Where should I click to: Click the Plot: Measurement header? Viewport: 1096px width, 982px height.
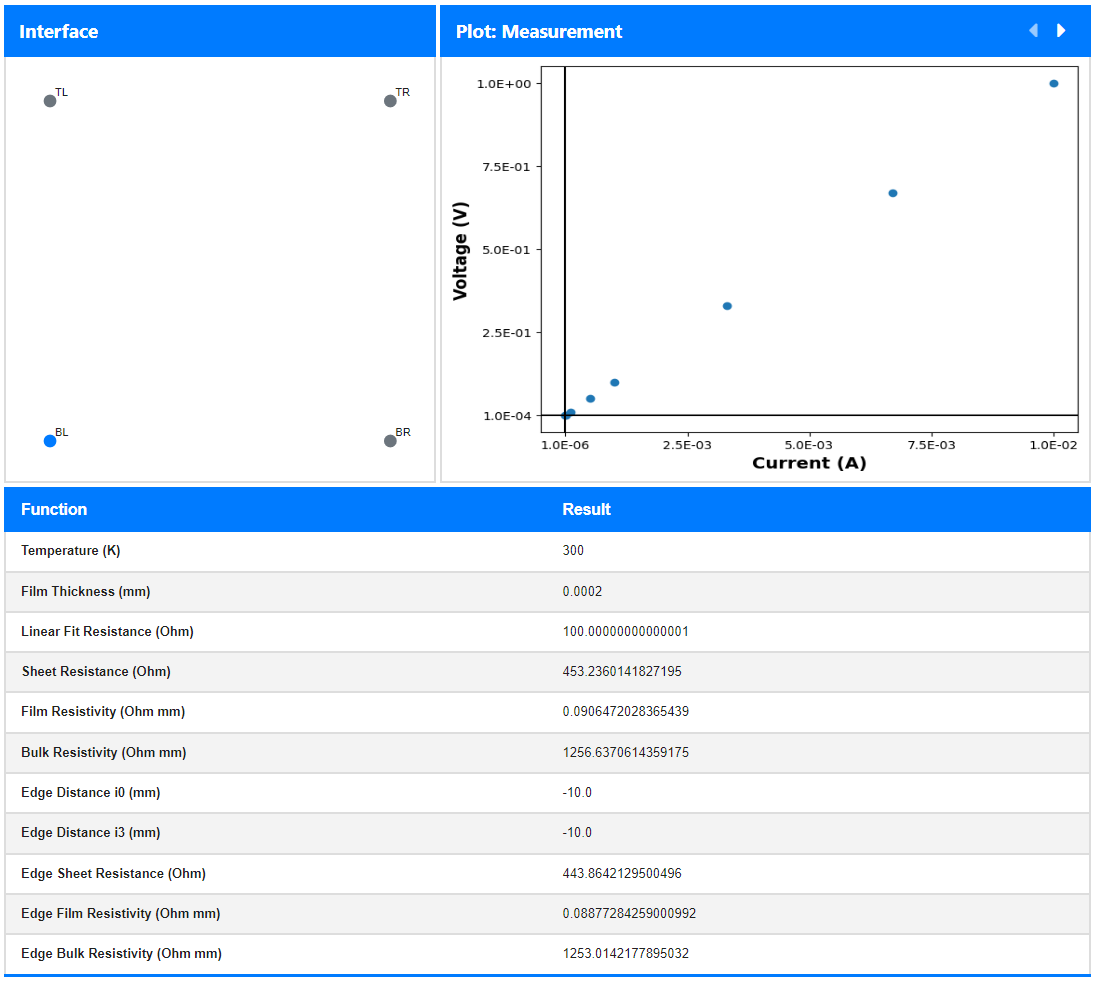765,31
